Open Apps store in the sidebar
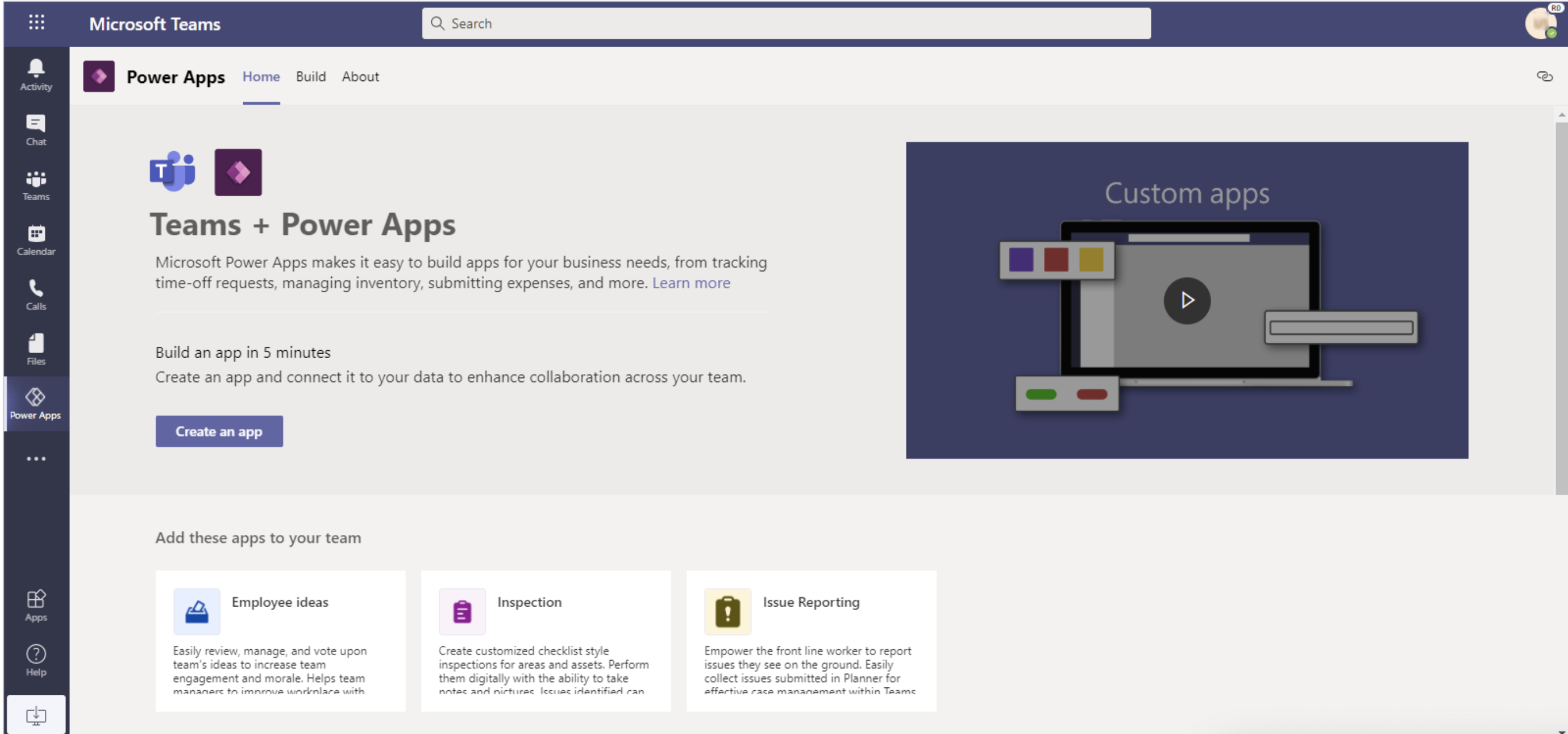Viewport: 1568px width, 734px height. pos(36,605)
